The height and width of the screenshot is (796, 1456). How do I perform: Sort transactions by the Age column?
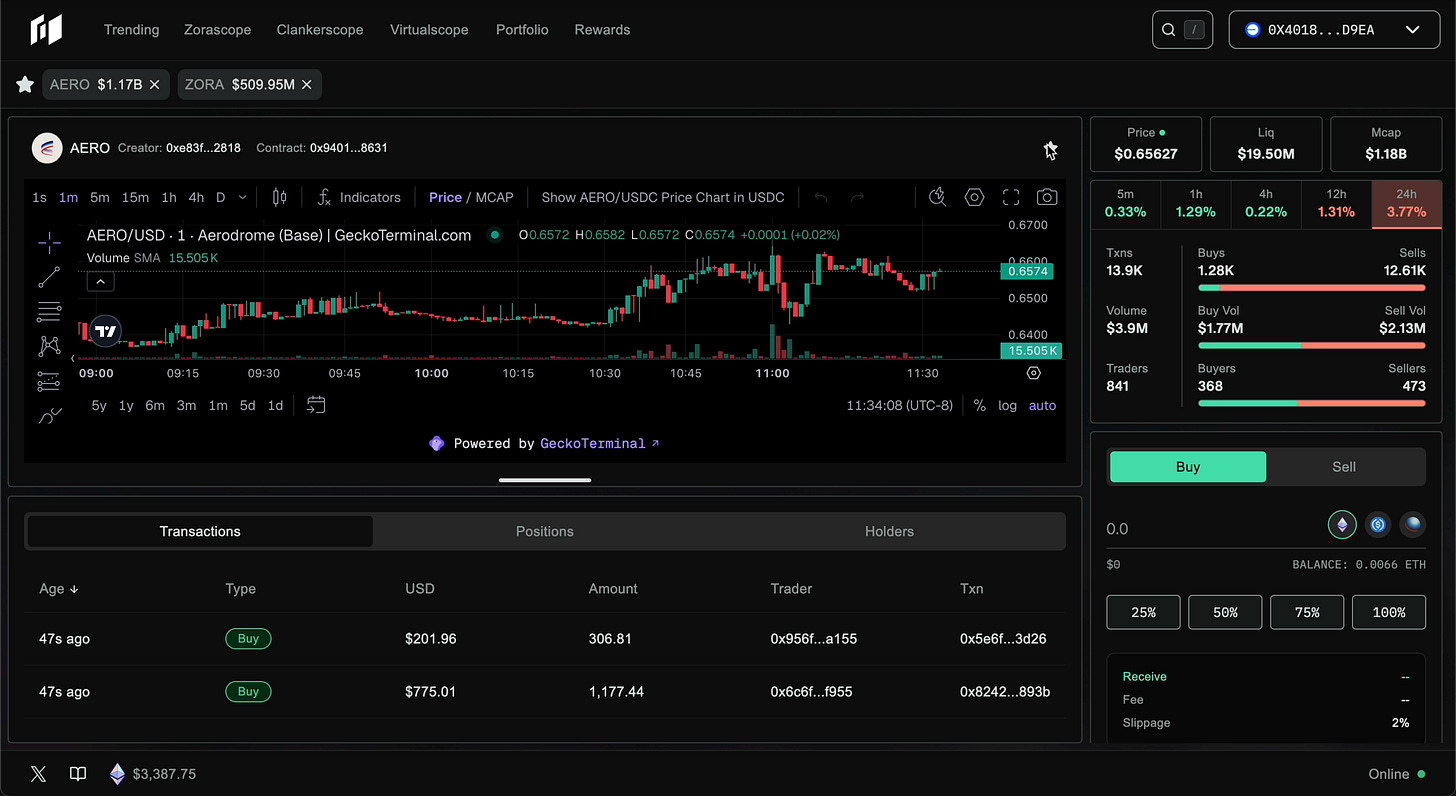(59, 588)
